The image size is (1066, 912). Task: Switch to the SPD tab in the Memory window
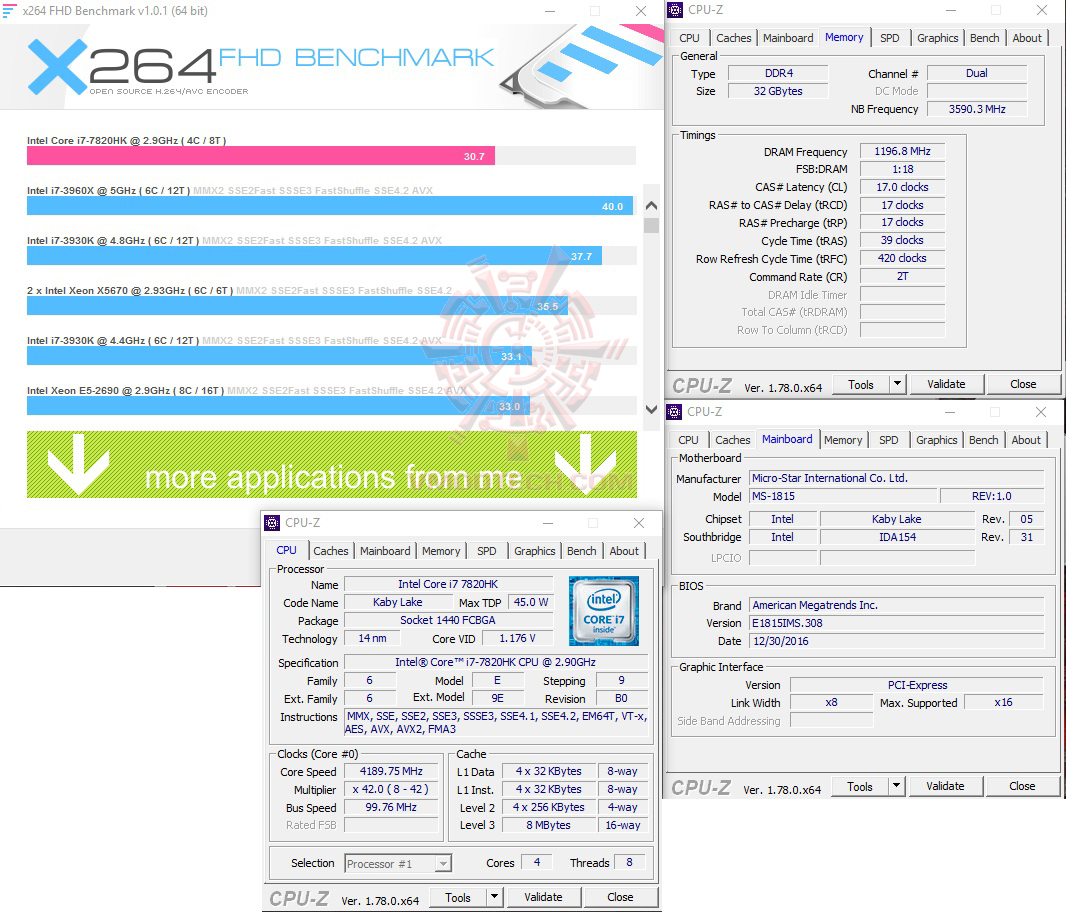click(x=890, y=37)
